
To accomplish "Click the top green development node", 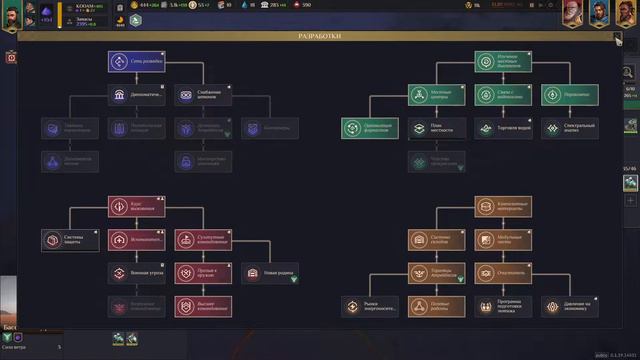I will click(503, 62).
